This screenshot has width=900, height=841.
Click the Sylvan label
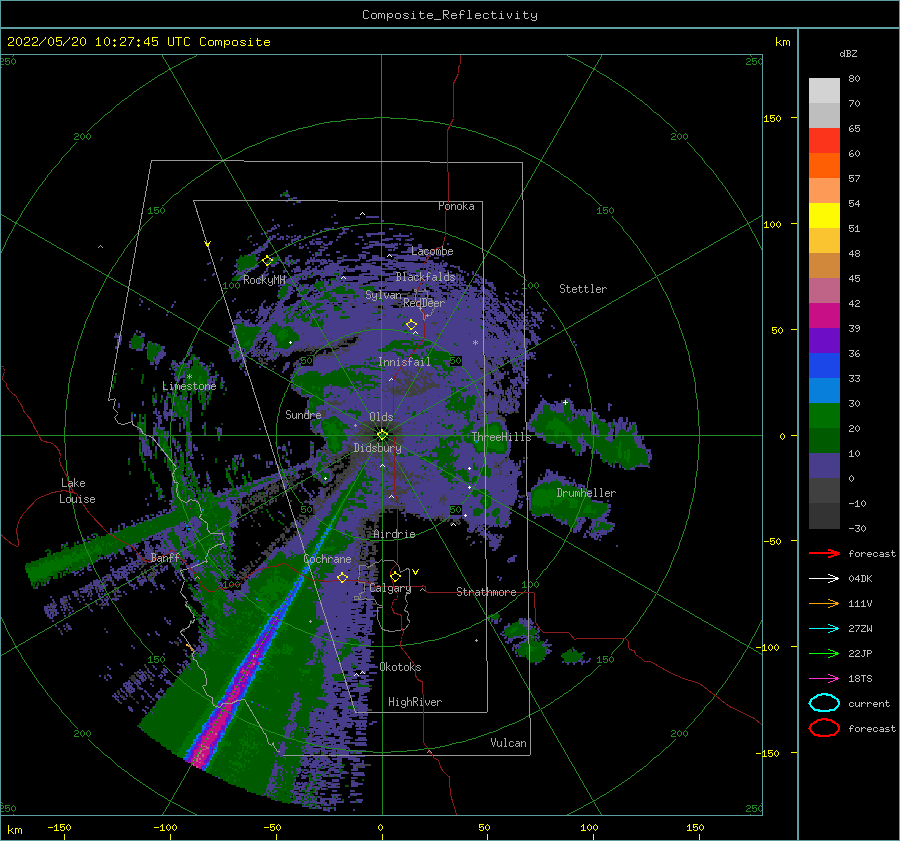(383, 295)
